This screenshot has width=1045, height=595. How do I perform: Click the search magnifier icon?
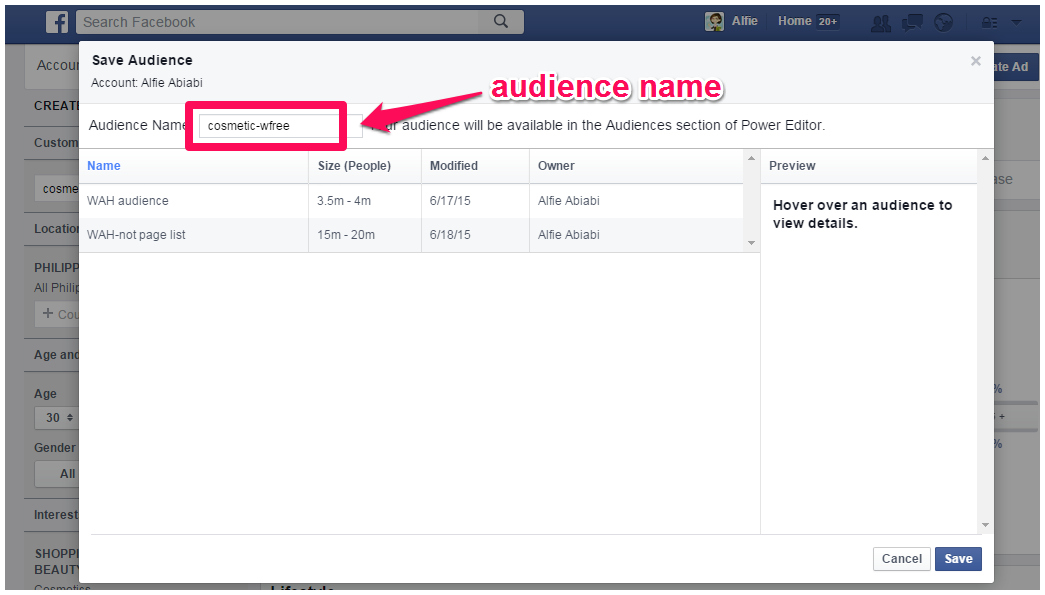coord(501,21)
